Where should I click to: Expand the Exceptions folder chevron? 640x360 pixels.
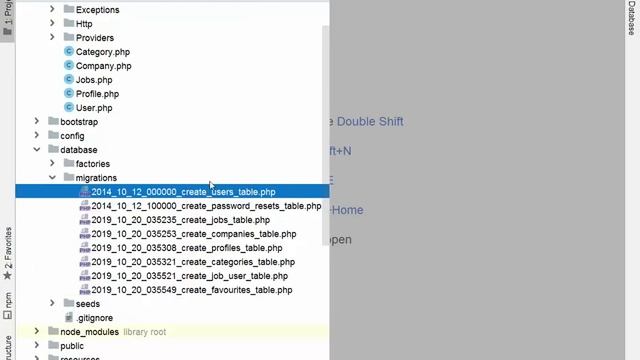coord(52,9)
